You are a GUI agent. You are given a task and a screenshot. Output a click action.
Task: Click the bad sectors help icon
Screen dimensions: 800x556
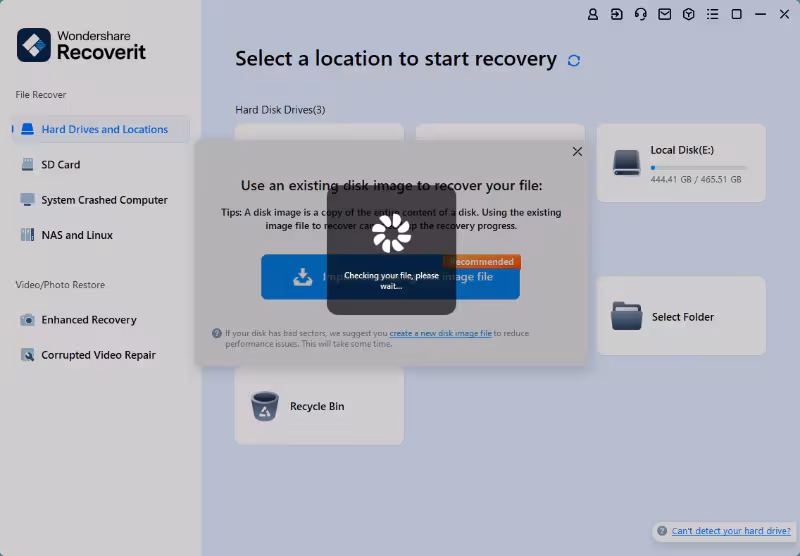217,333
